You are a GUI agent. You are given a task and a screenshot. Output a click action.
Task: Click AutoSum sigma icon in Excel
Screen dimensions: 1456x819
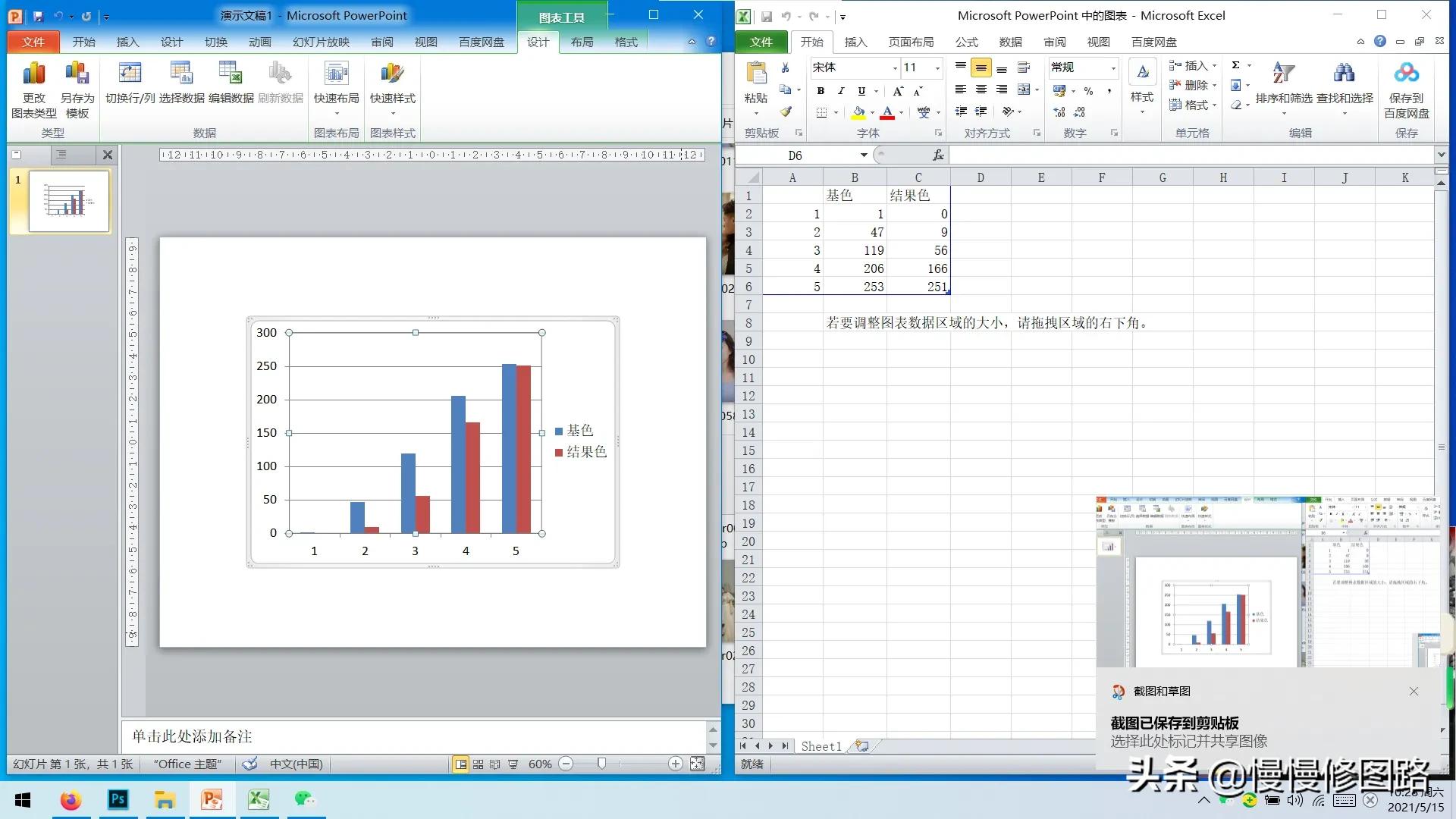click(x=1236, y=65)
